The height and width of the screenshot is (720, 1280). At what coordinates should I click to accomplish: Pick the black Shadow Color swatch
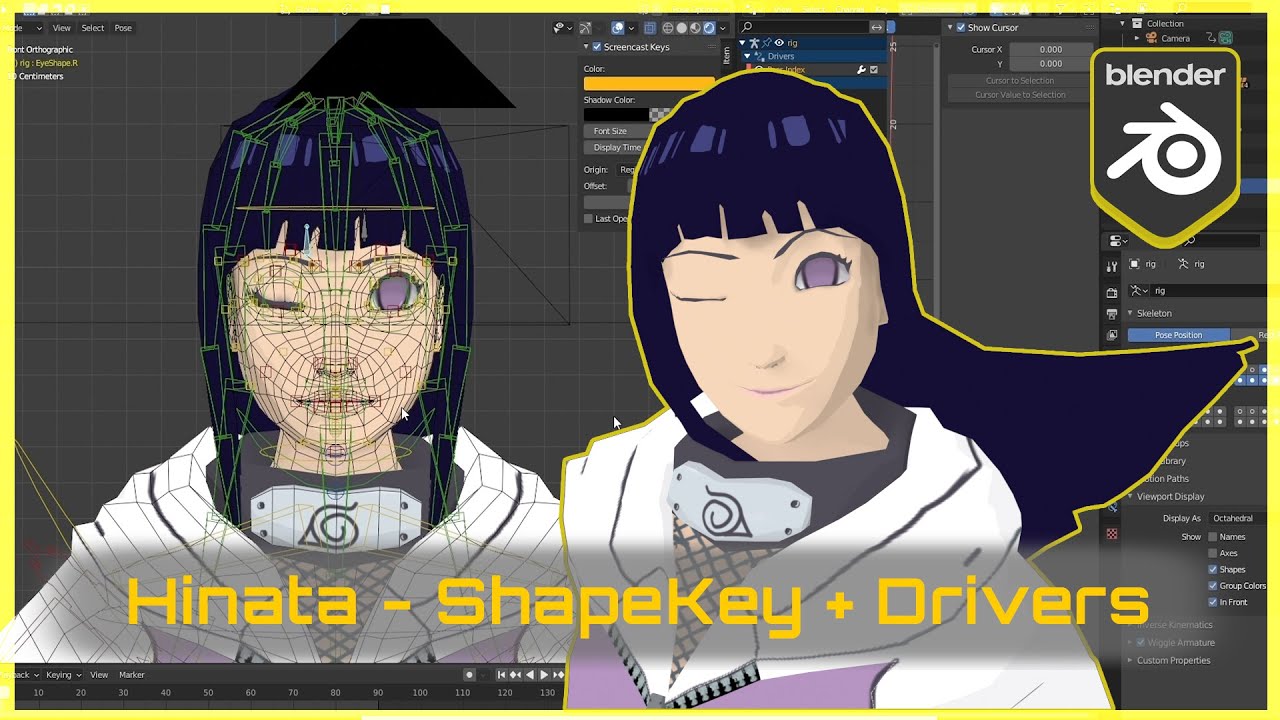tap(616, 115)
